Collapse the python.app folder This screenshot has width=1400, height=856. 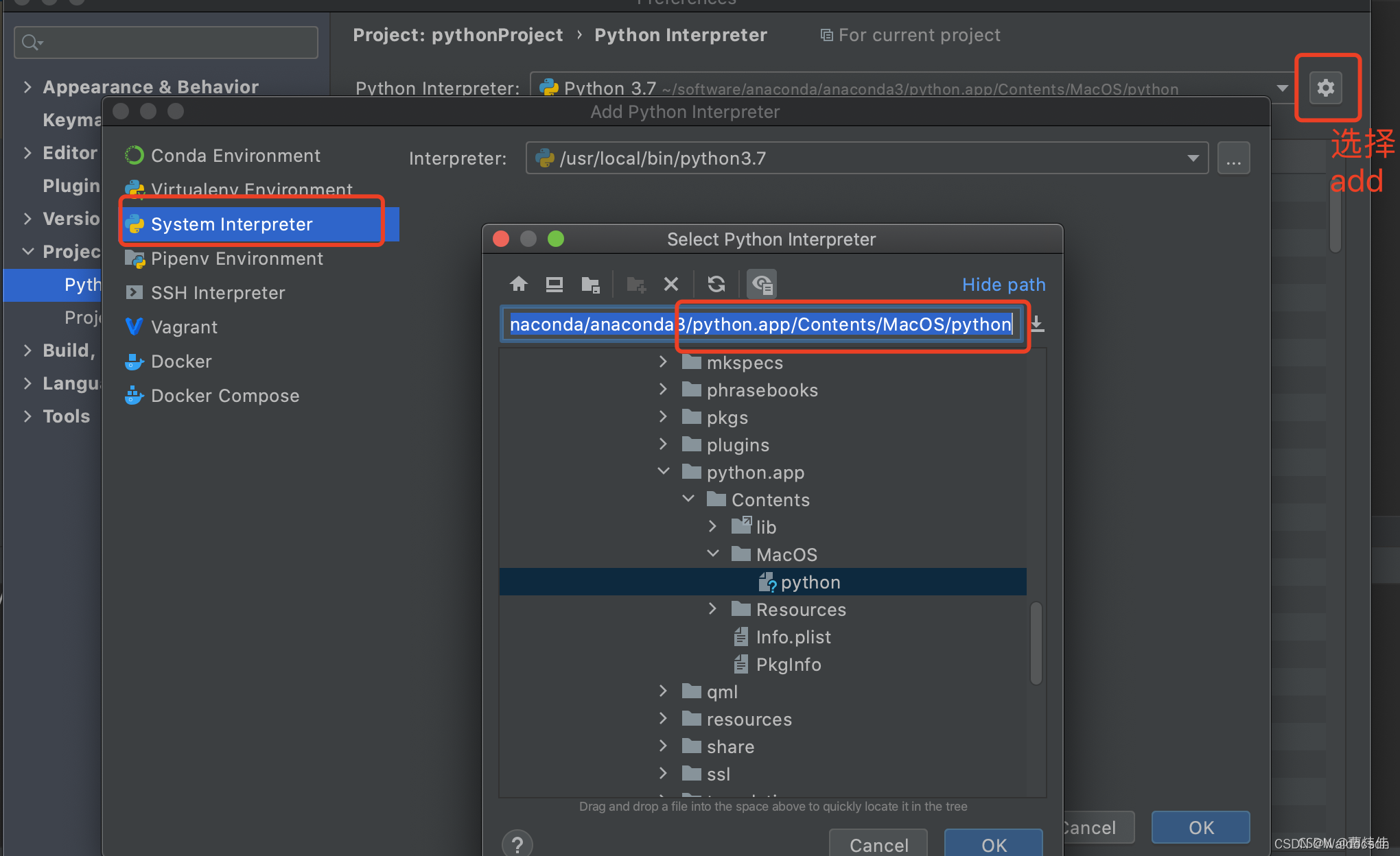coord(663,472)
